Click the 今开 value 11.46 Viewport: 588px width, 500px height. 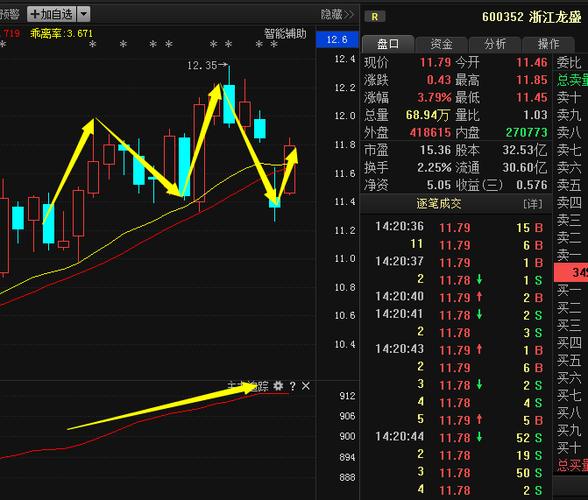(532, 62)
